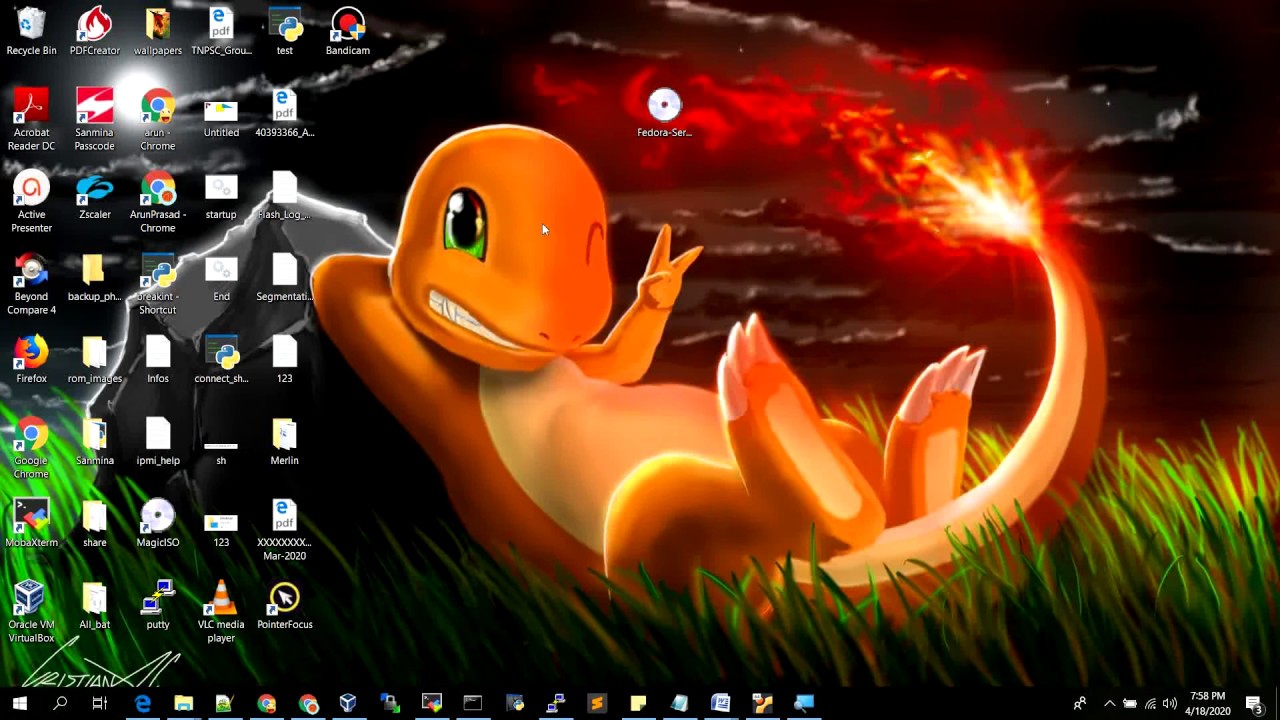This screenshot has height=720, width=1280.
Task: Open the Action Center notifications
Action: tap(1255, 703)
